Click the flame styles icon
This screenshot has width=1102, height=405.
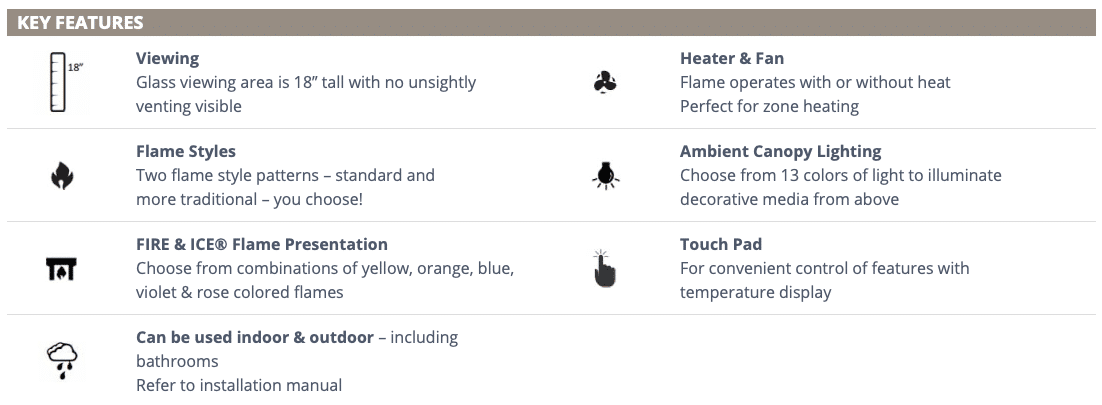62,176
